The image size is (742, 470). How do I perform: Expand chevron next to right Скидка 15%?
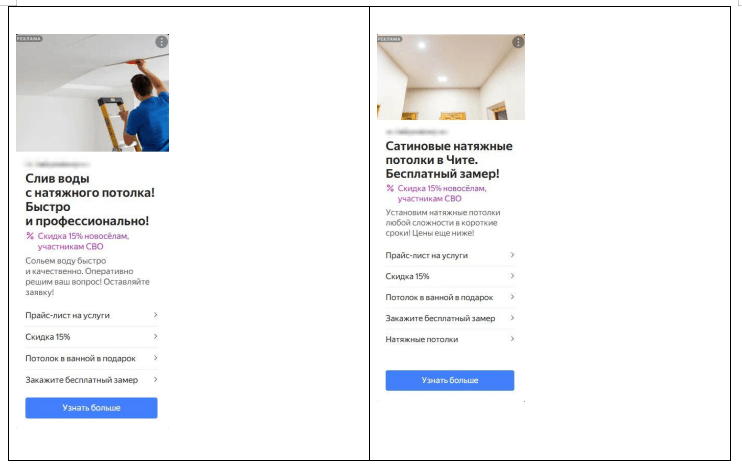[512, 275]
